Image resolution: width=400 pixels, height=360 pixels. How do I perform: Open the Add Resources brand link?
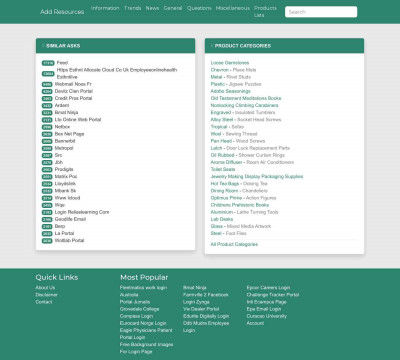[62, 12]
